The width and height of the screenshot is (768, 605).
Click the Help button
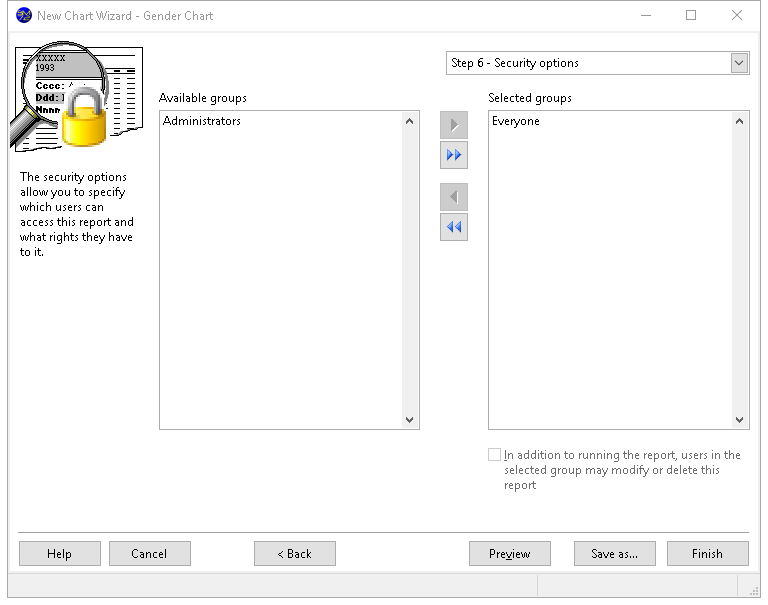[x=60, y=554]
